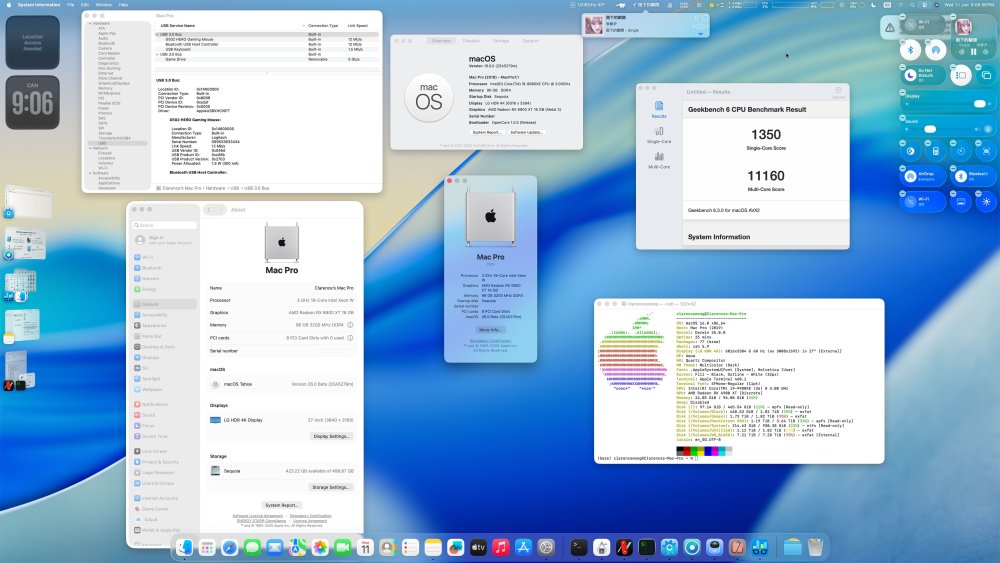Toggle the dark mode control in Control Center
The width and height of the screenshot is (1000, 563).
[911, 151]
